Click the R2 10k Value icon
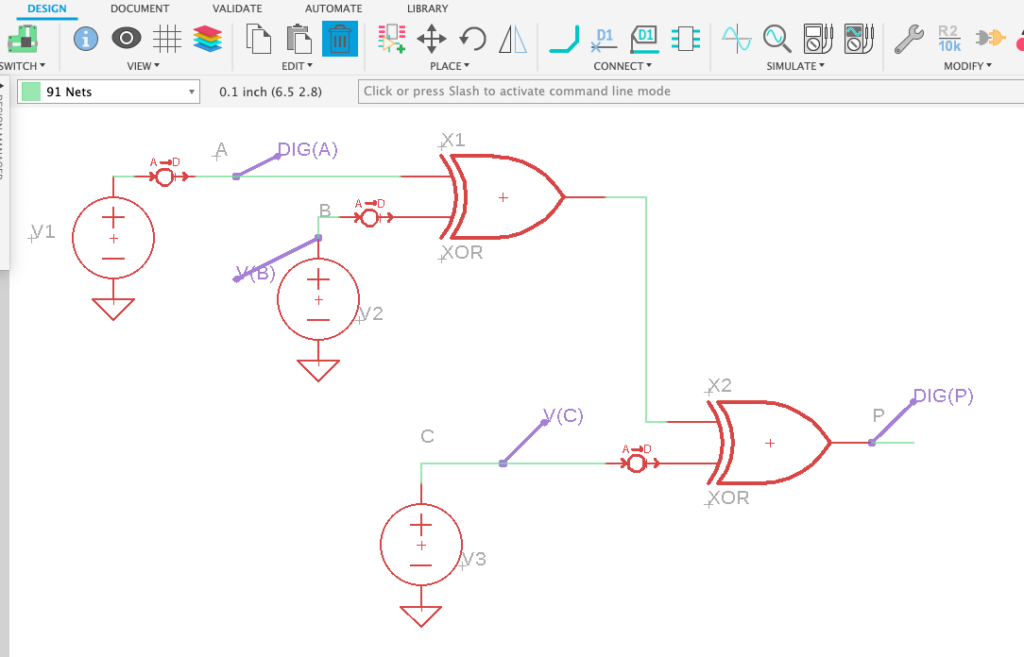 (x=949, y=39)
